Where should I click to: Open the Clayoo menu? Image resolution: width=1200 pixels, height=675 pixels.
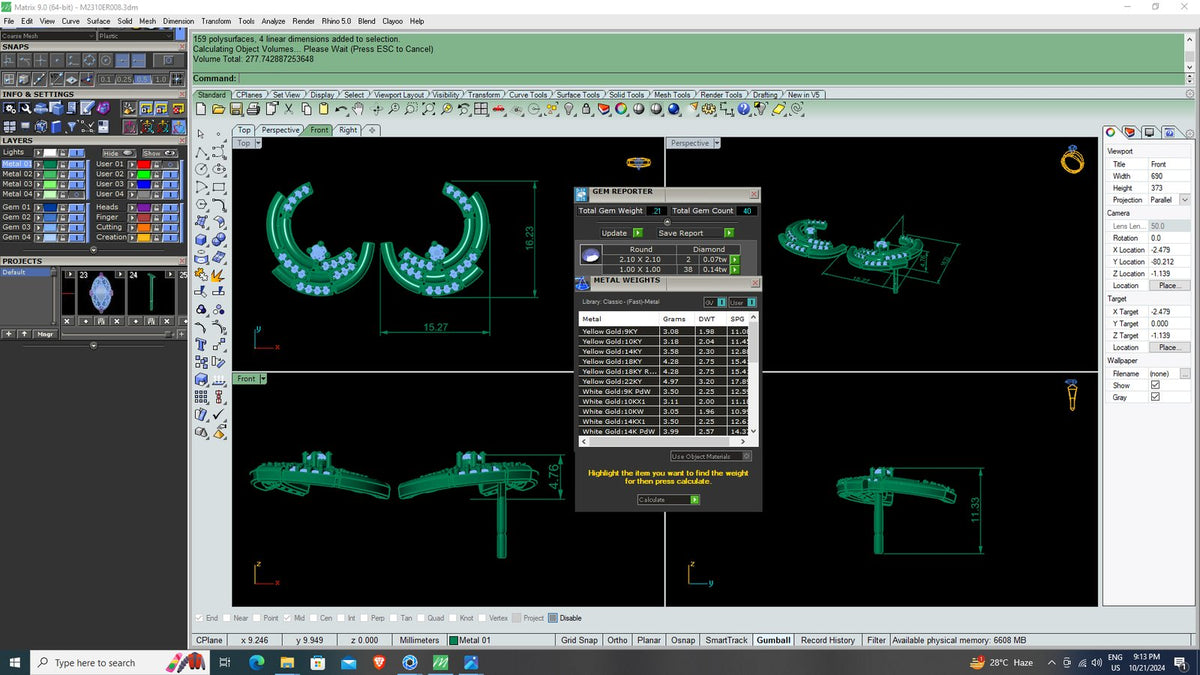point(392,20)
